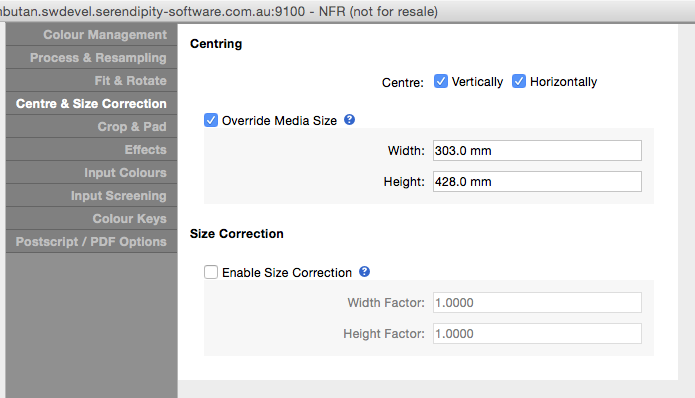Click the Width field showing 303.0 mm
This screenshot has width=695, height=398.
tap(537, 151)
